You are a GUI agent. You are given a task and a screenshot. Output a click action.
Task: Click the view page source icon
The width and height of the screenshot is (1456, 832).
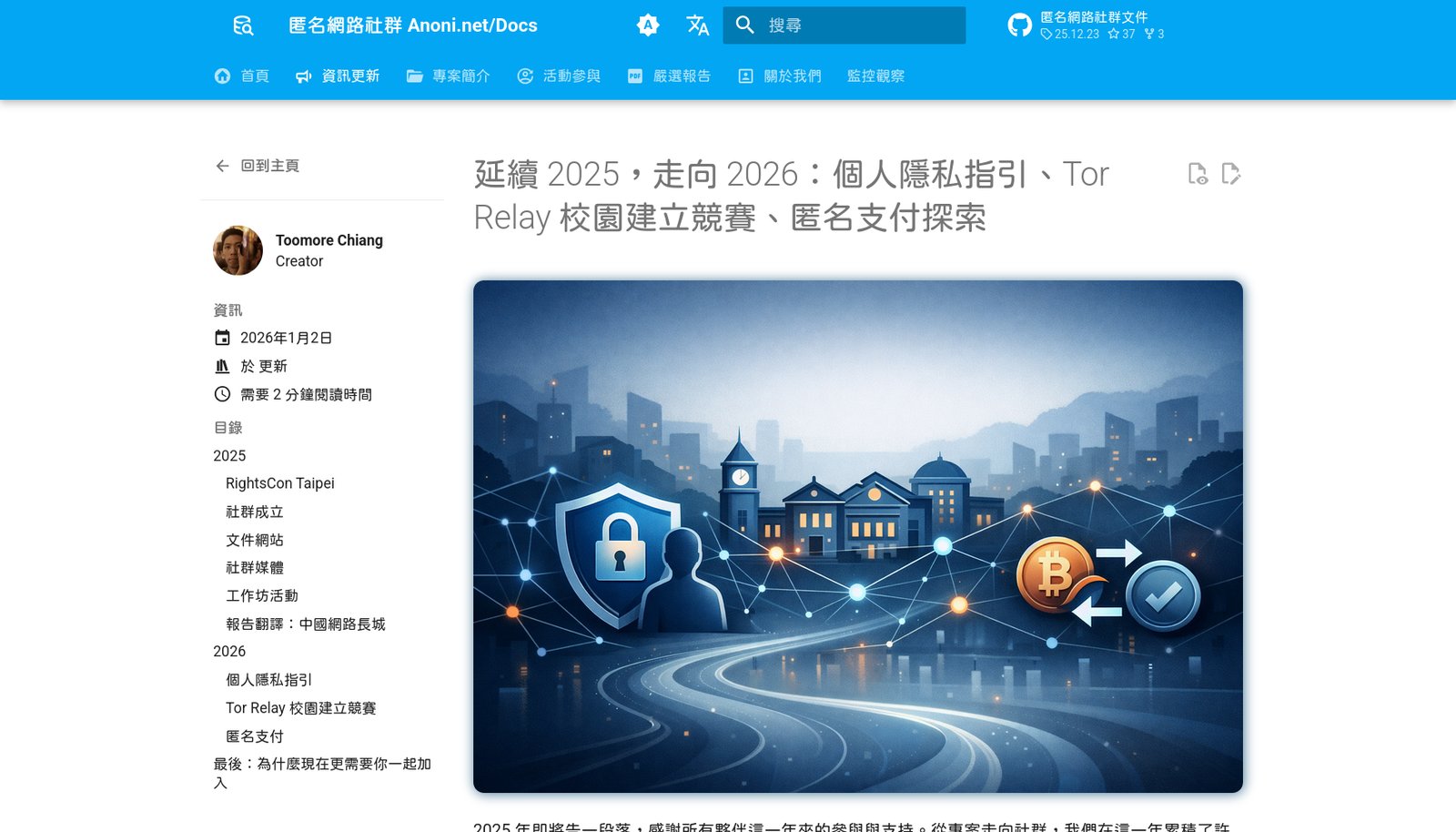pos(1198,174)
